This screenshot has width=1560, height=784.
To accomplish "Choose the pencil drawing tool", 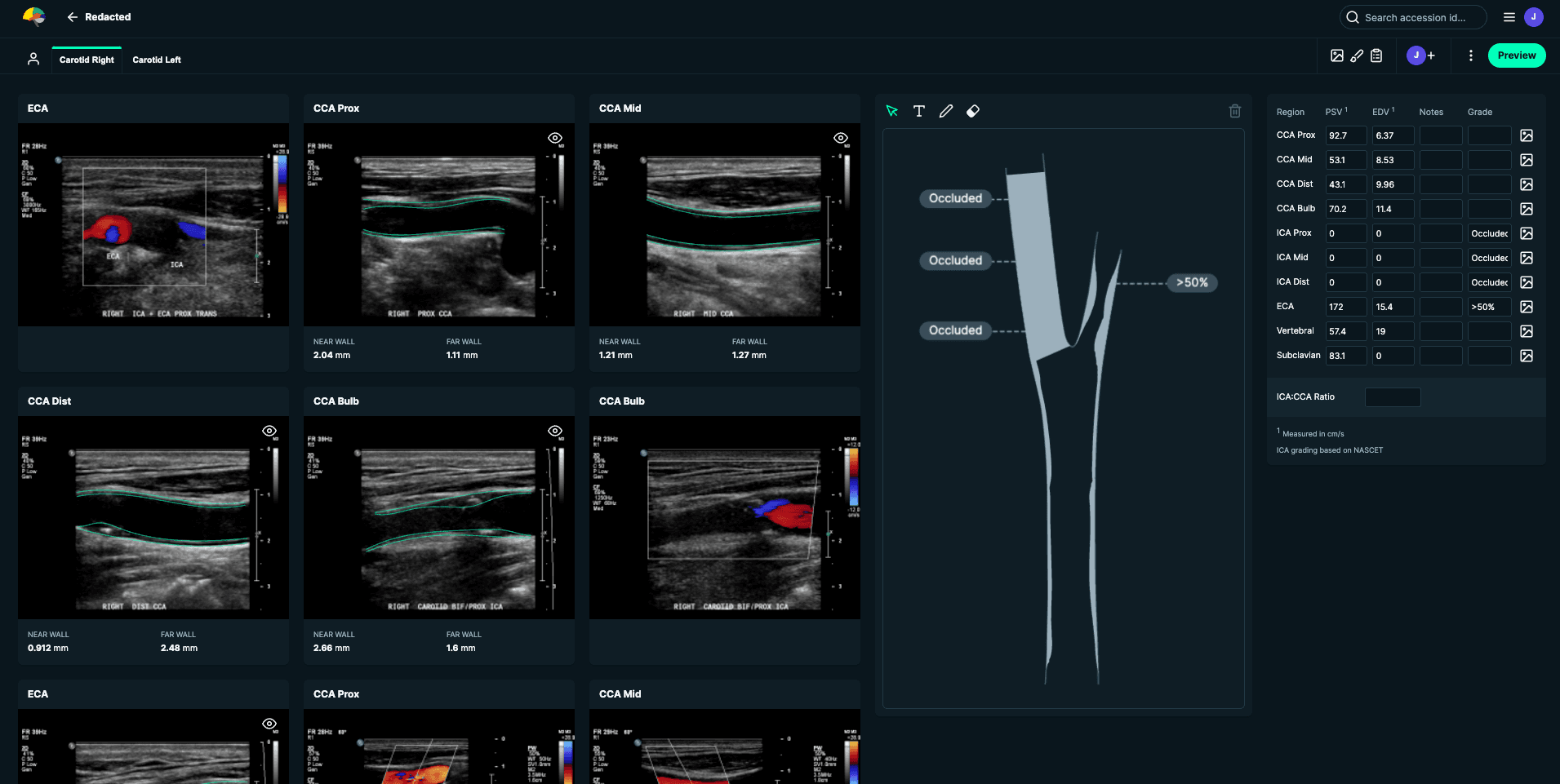I will click(x=945, y=111).
